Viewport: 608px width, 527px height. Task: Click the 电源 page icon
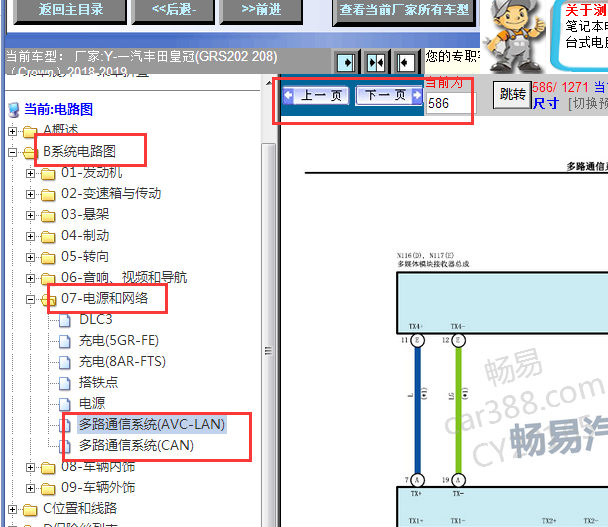(65, 404)
